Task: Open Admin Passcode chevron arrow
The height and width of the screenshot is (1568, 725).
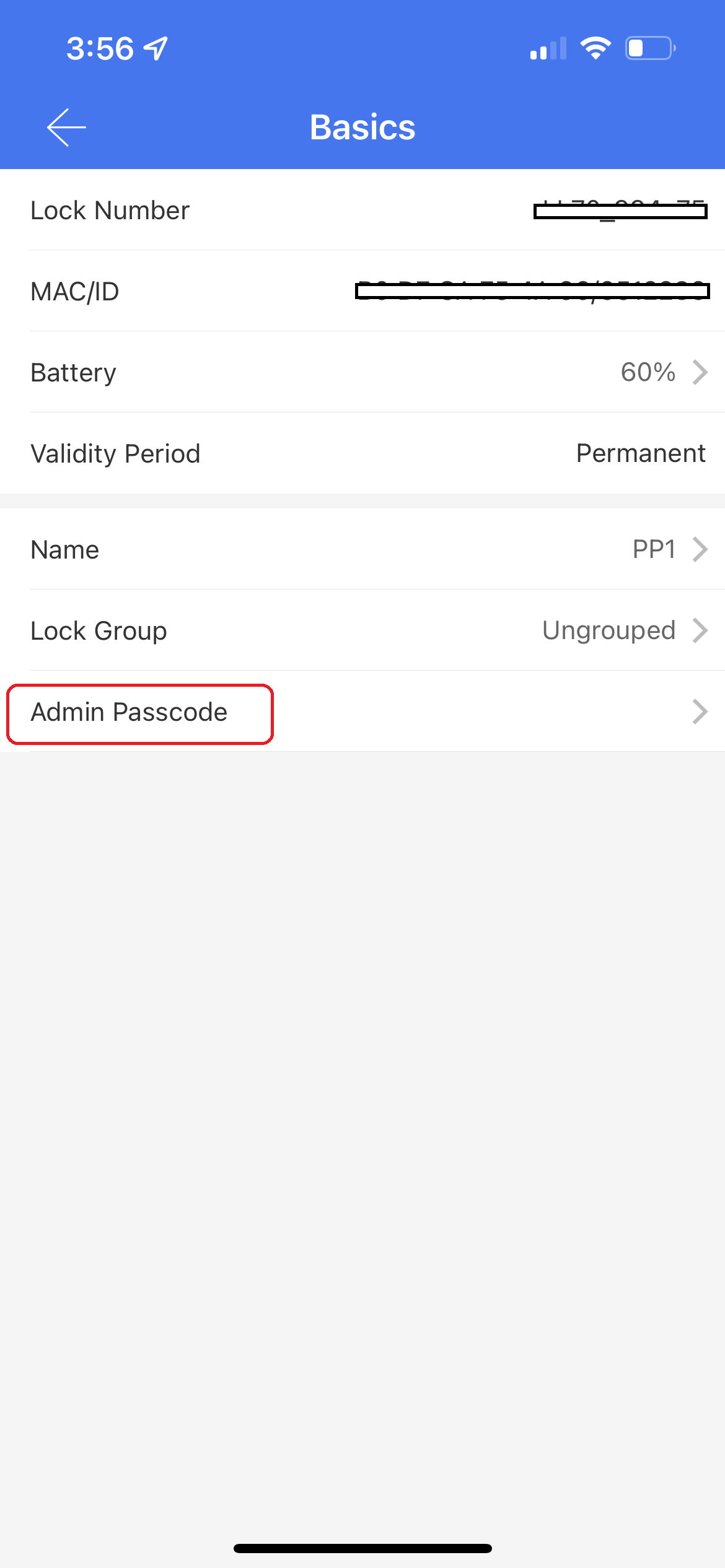Action: (700, 712)
